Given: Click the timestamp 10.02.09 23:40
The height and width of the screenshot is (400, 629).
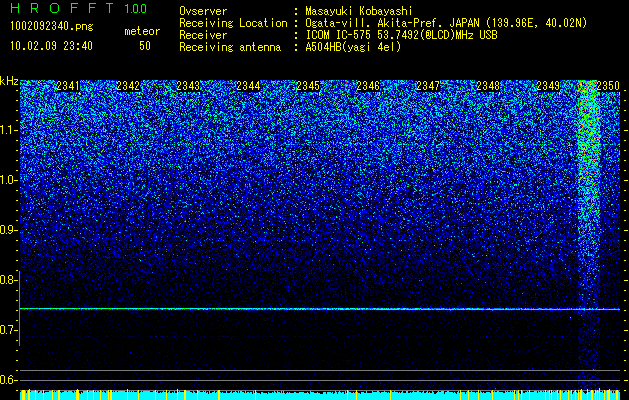Looking at the screenshot, I should click(x=51, y=46).
